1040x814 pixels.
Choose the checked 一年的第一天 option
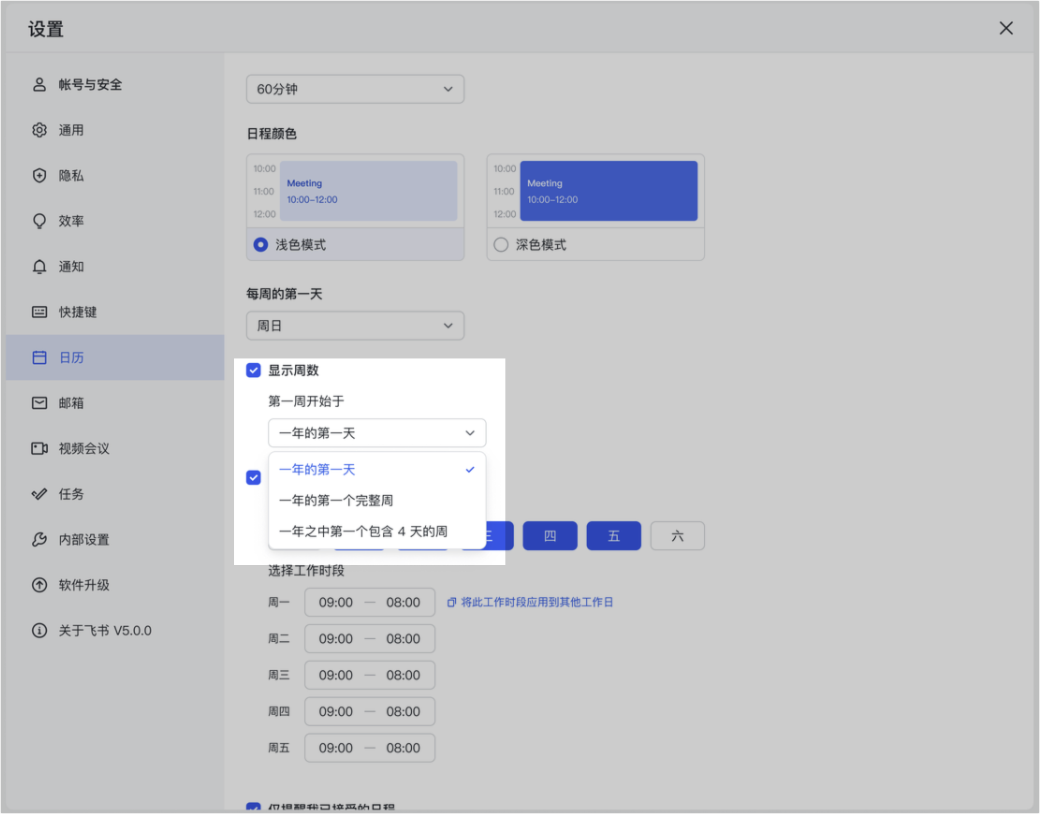click(x=377, y=470)
